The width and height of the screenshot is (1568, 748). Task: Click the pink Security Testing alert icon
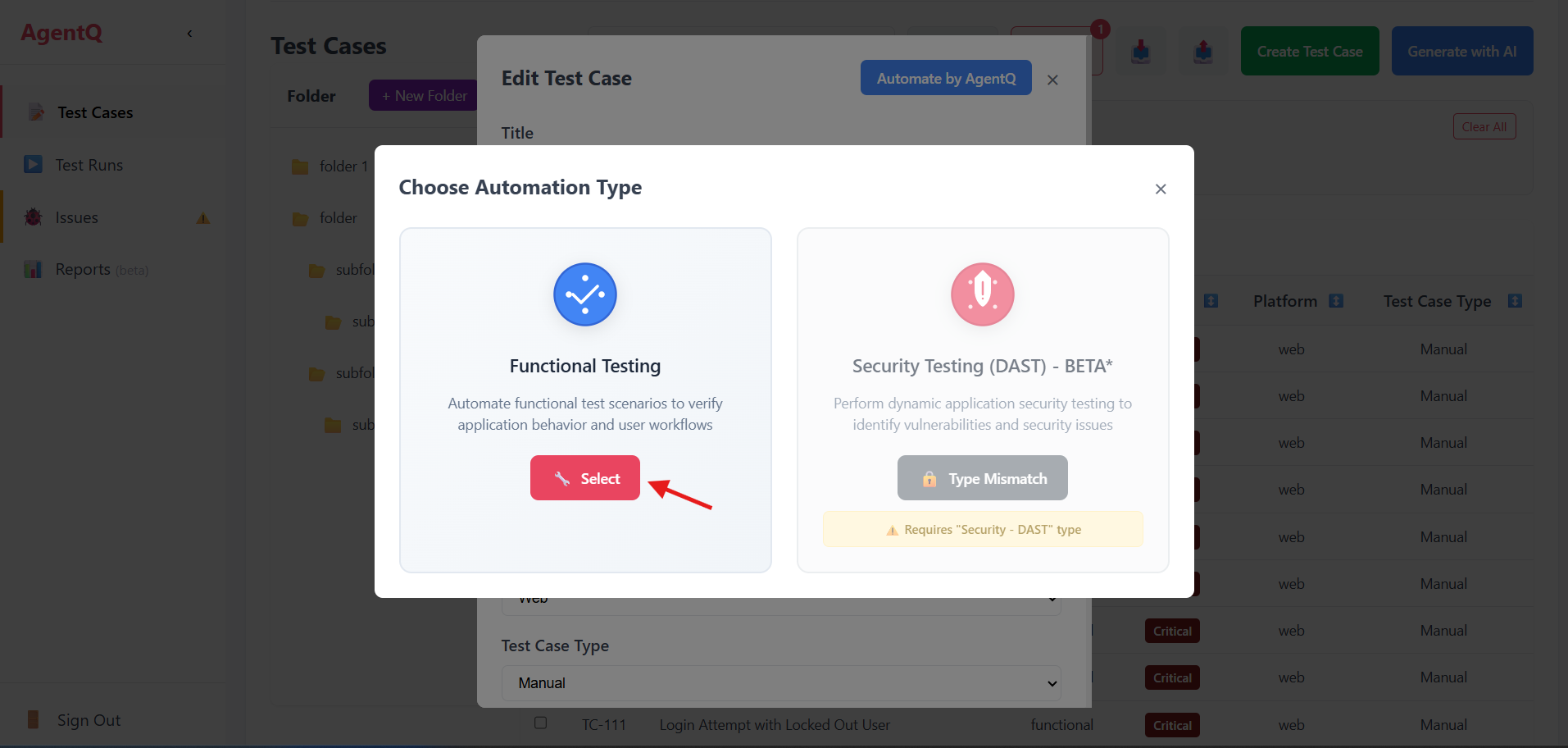[x=981, y=294]
